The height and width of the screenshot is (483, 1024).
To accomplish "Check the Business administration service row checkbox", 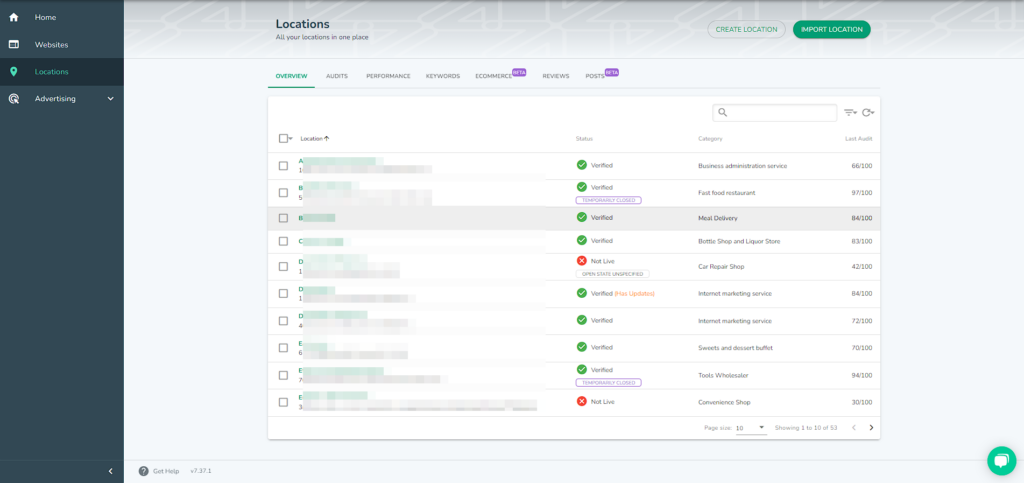I will point(283,166).
